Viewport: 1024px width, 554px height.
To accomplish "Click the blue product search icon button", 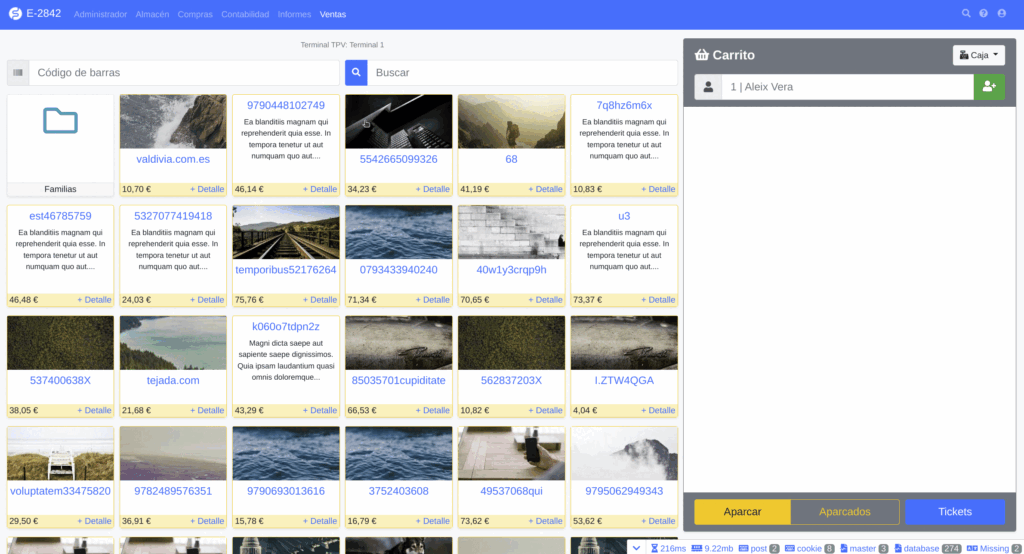I will point(356,73).
